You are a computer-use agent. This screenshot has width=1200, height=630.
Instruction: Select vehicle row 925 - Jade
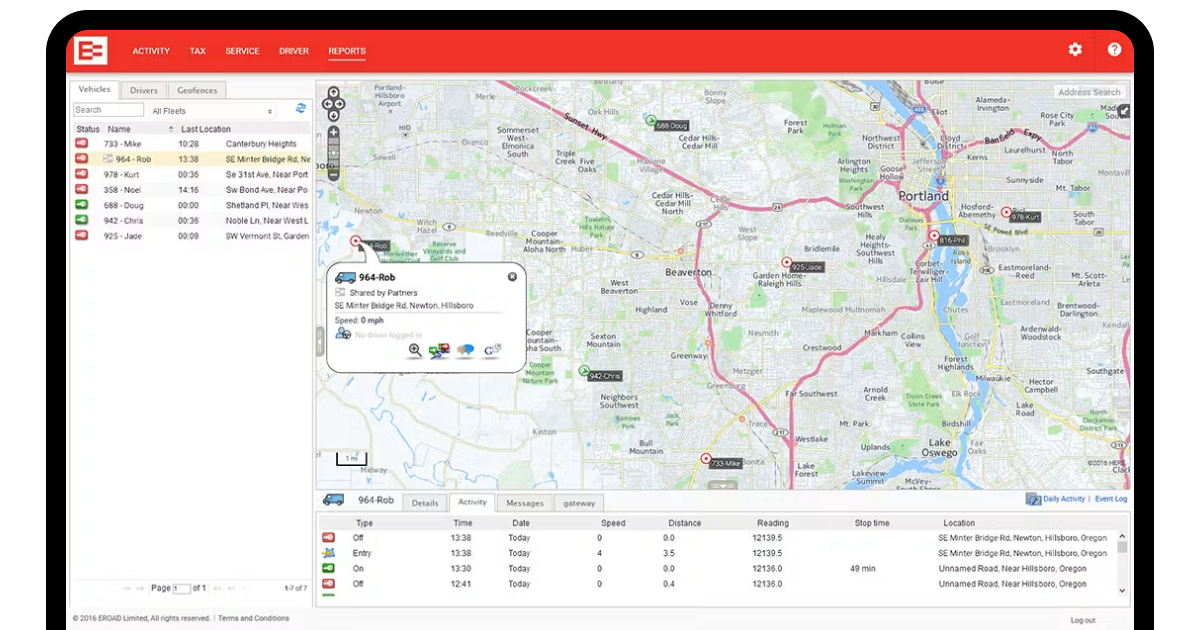point(190,236)
